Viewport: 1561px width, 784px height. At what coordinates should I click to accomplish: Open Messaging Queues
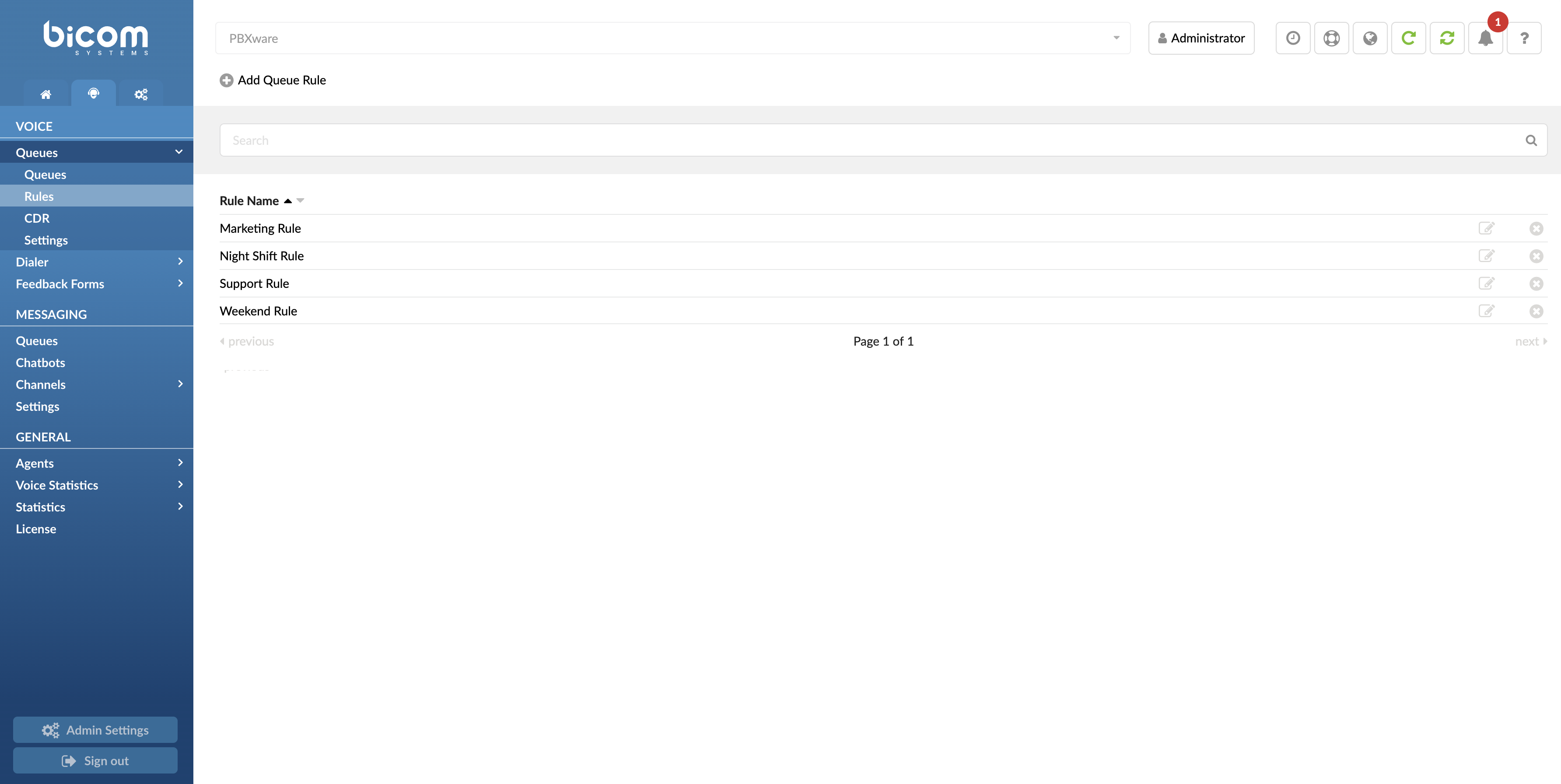tap(96, 340)
